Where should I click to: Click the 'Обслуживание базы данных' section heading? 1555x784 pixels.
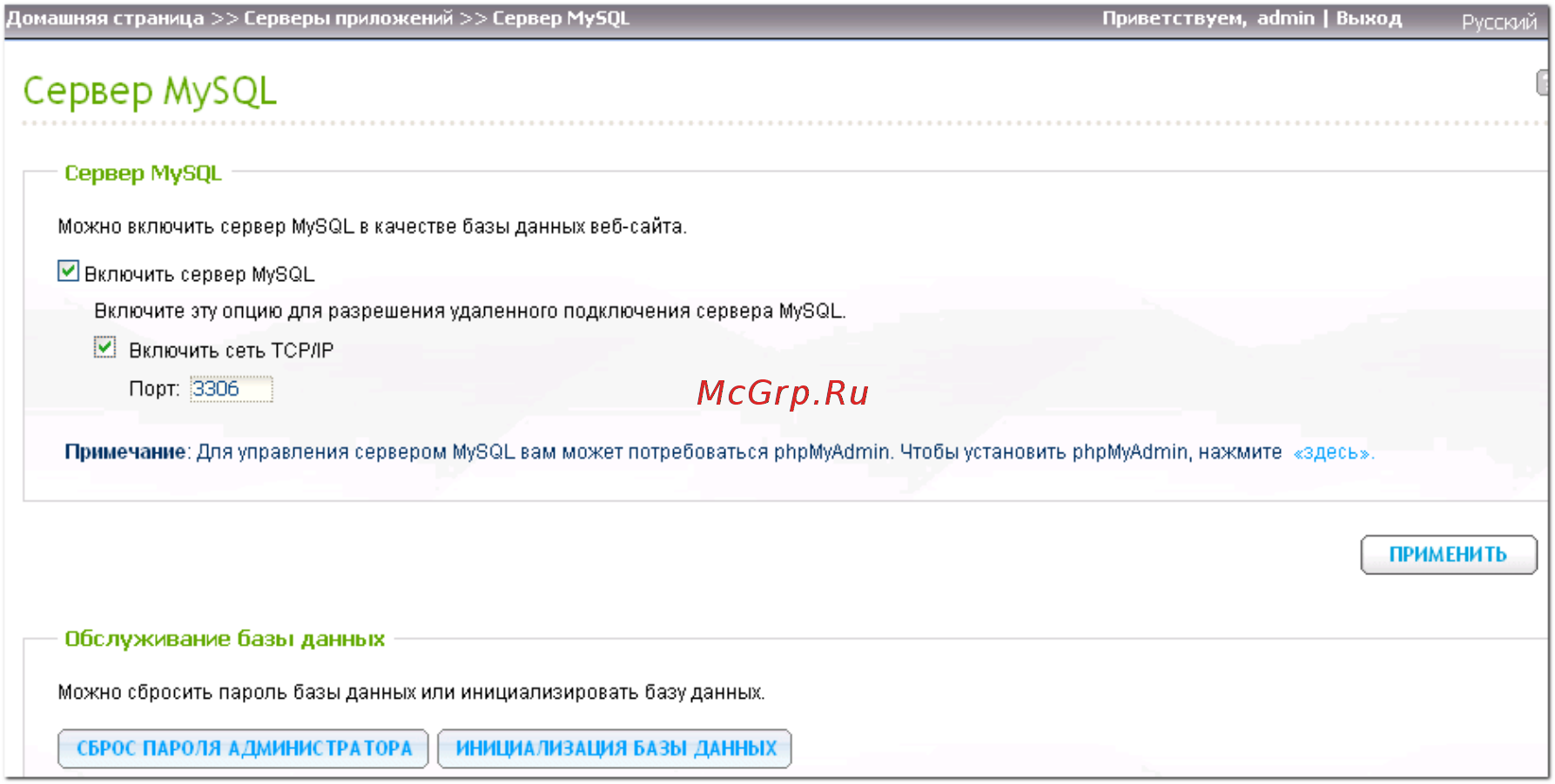(x=225, y=639)
